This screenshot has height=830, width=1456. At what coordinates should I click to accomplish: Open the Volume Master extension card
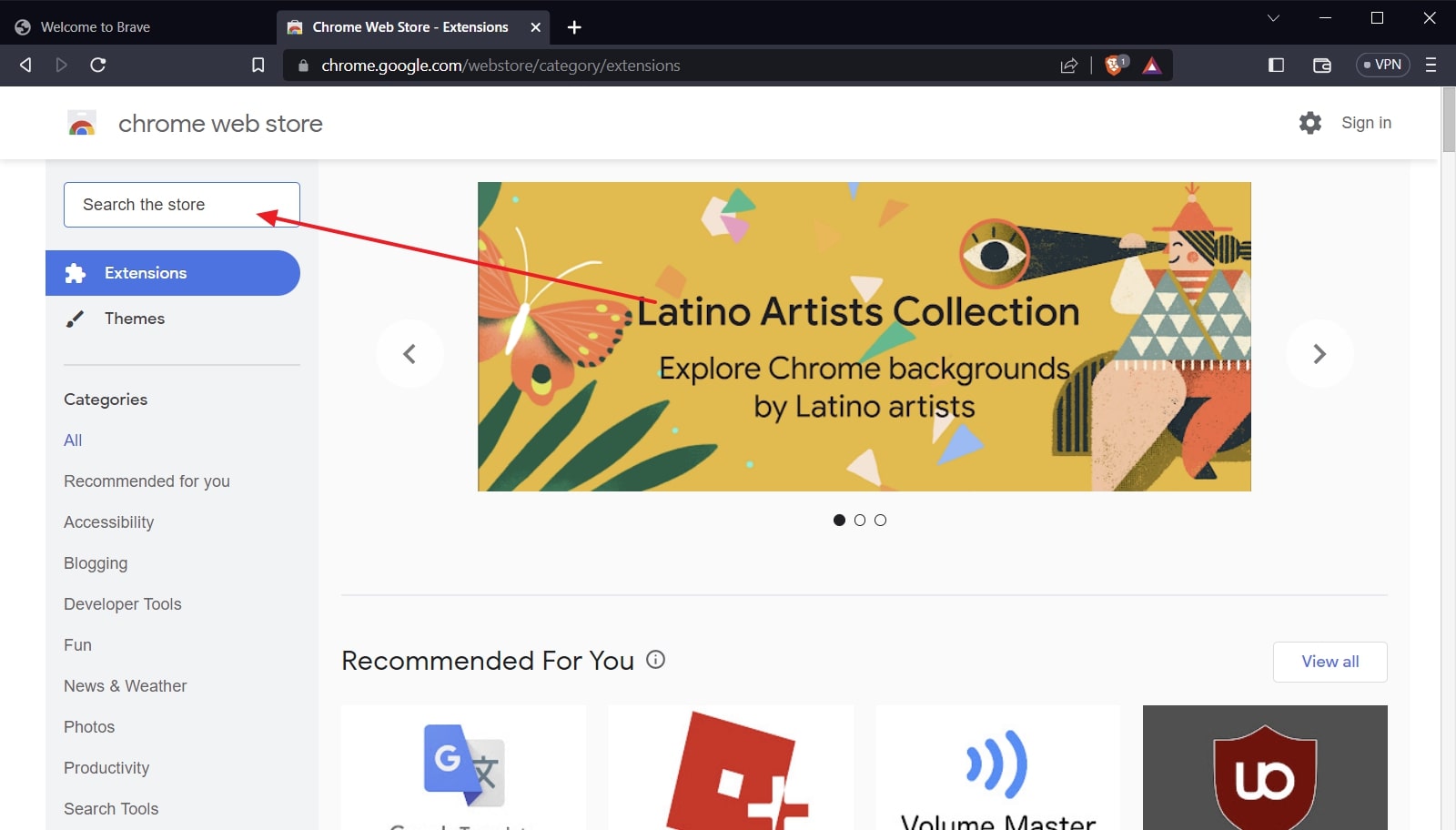(x=998, y=767)
